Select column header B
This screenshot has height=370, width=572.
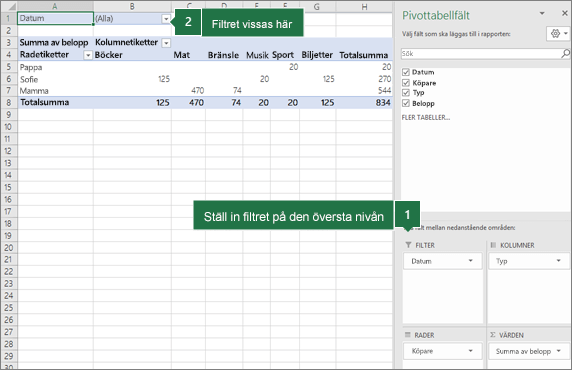(x=132, y=6)
